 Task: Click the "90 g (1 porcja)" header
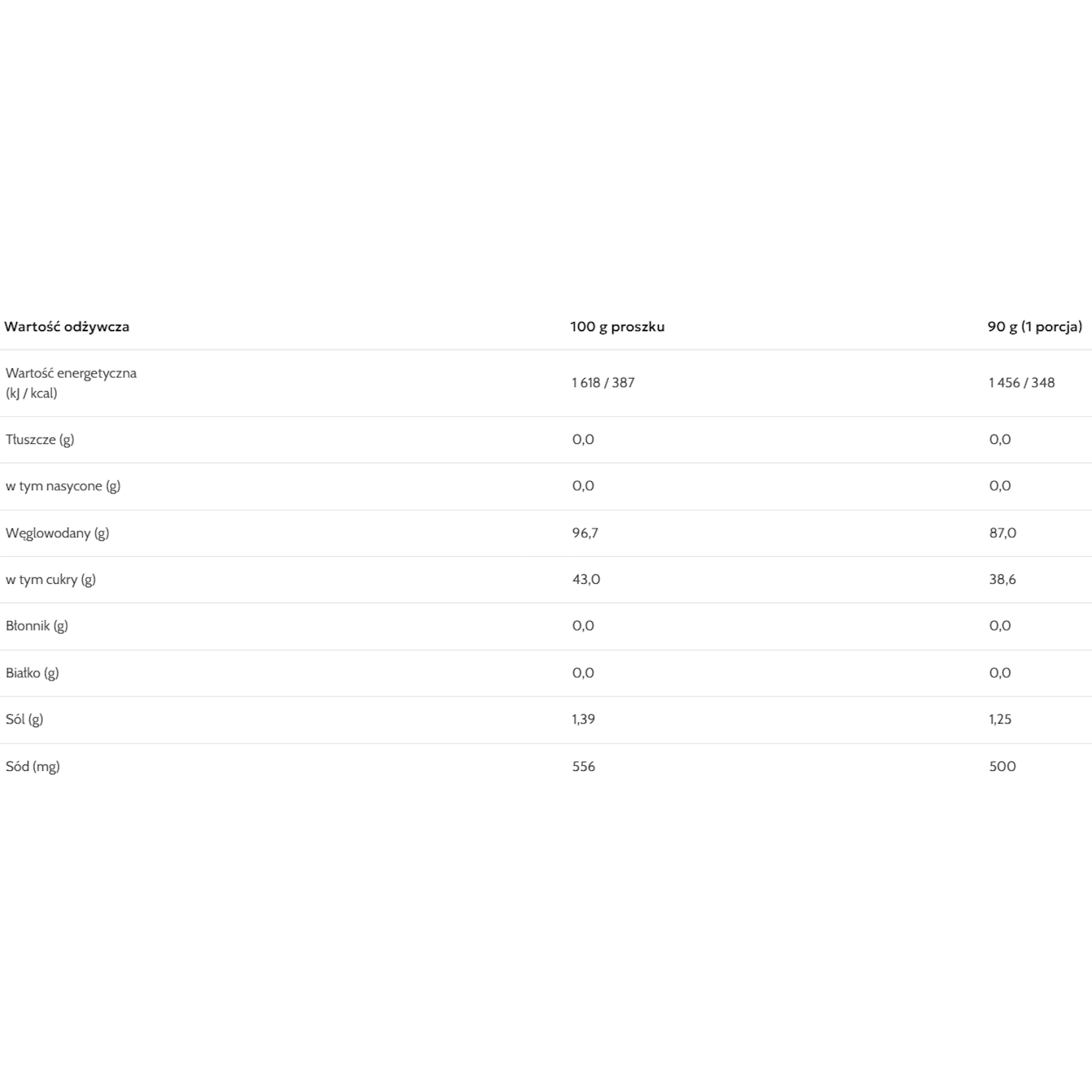point(1034,327)
